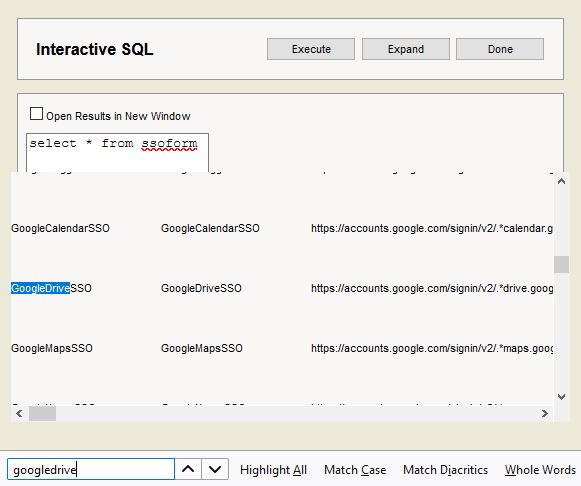Screen dimensions: 581x486
Task: Select the GoogleMapsSSO second column cell
Action: [x=202, y=348]
